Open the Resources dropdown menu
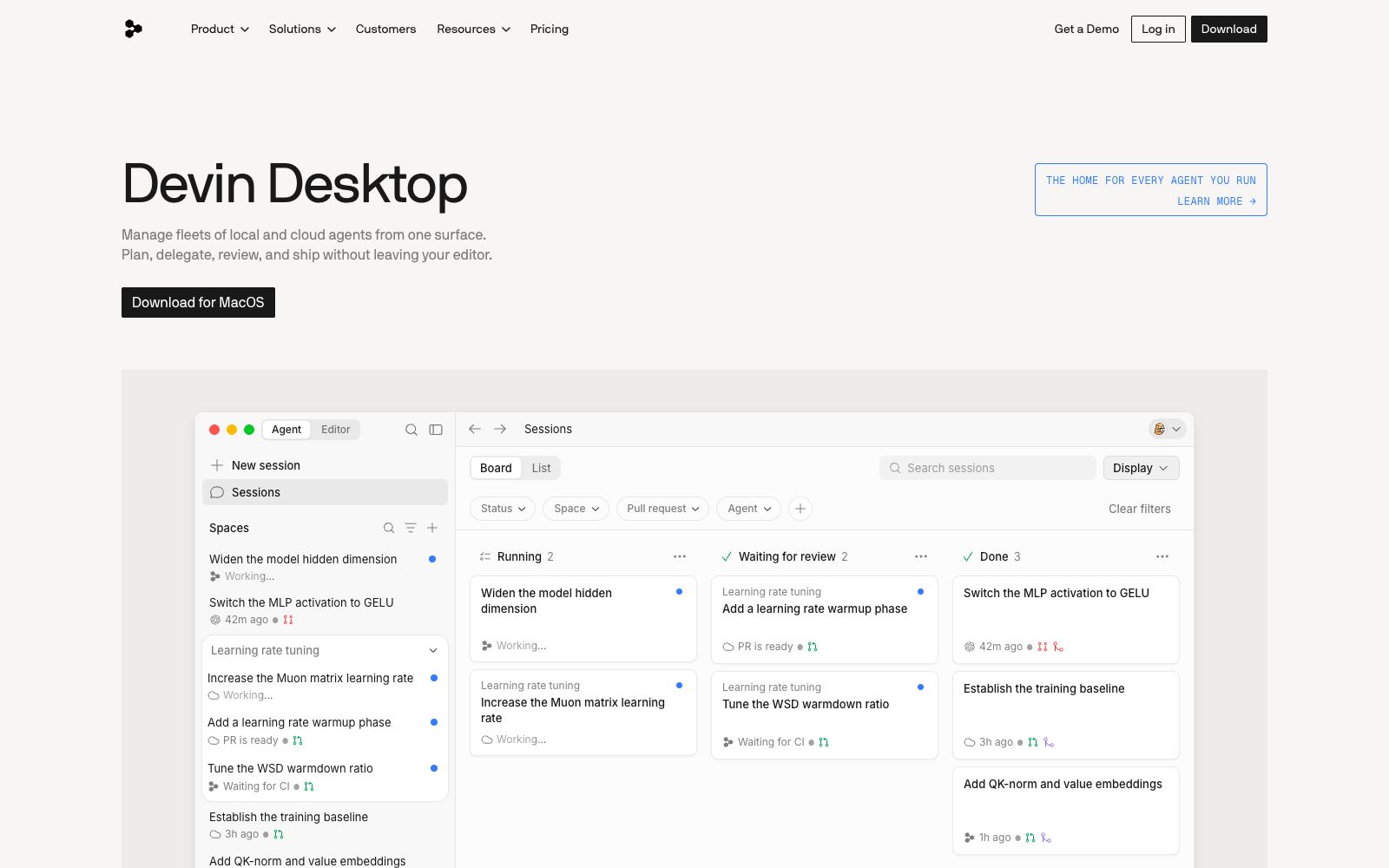The height and width of the screenshot is (868, 1389). (474, 29)
